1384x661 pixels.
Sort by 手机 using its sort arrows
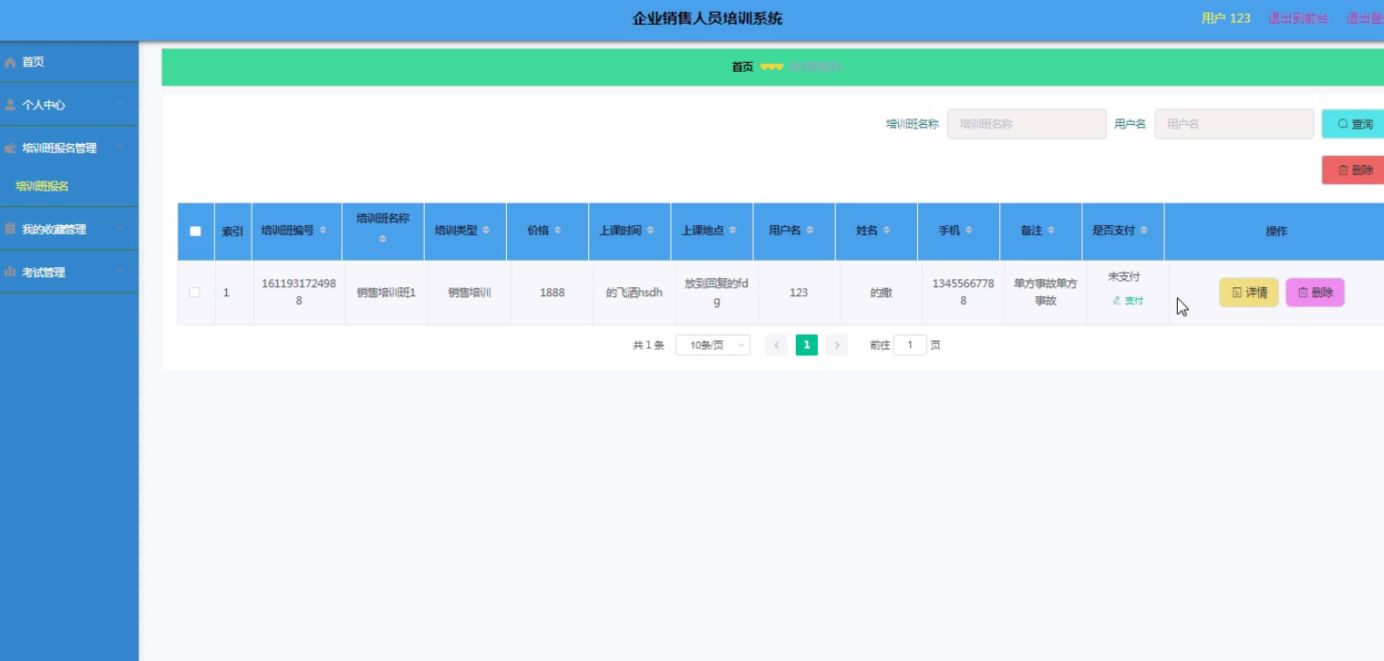[x=968, y=230]
